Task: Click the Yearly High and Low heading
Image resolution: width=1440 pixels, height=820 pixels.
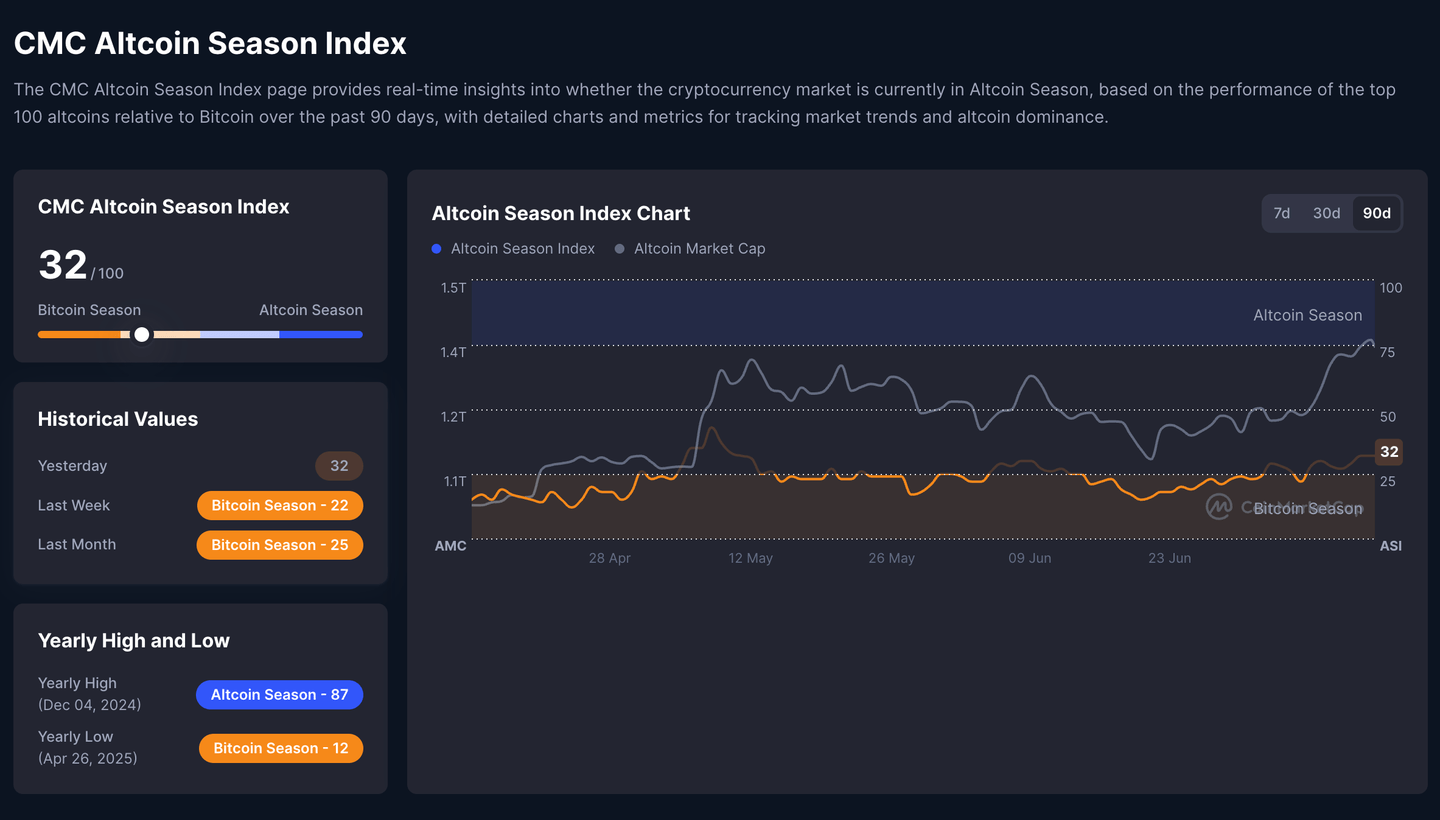Action: tap(133, 640)
